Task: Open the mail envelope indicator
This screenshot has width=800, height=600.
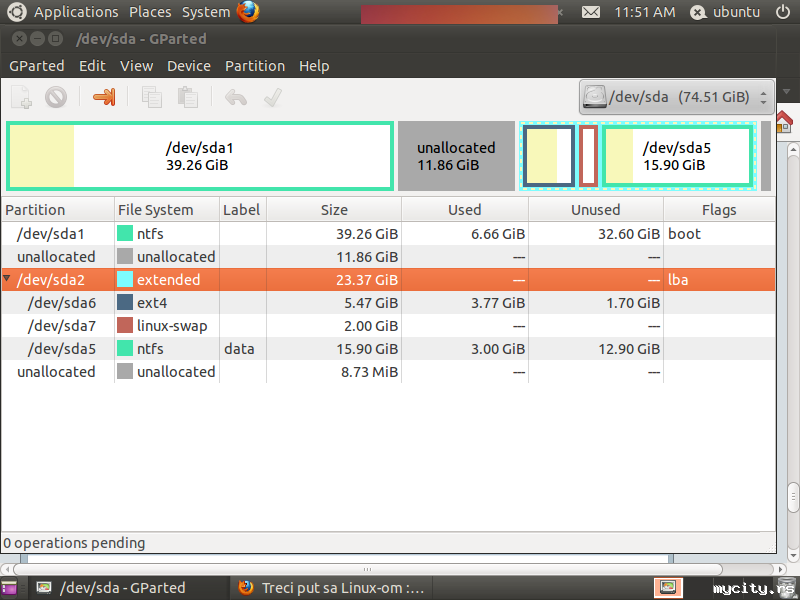Action: click(x=591, y=12)
